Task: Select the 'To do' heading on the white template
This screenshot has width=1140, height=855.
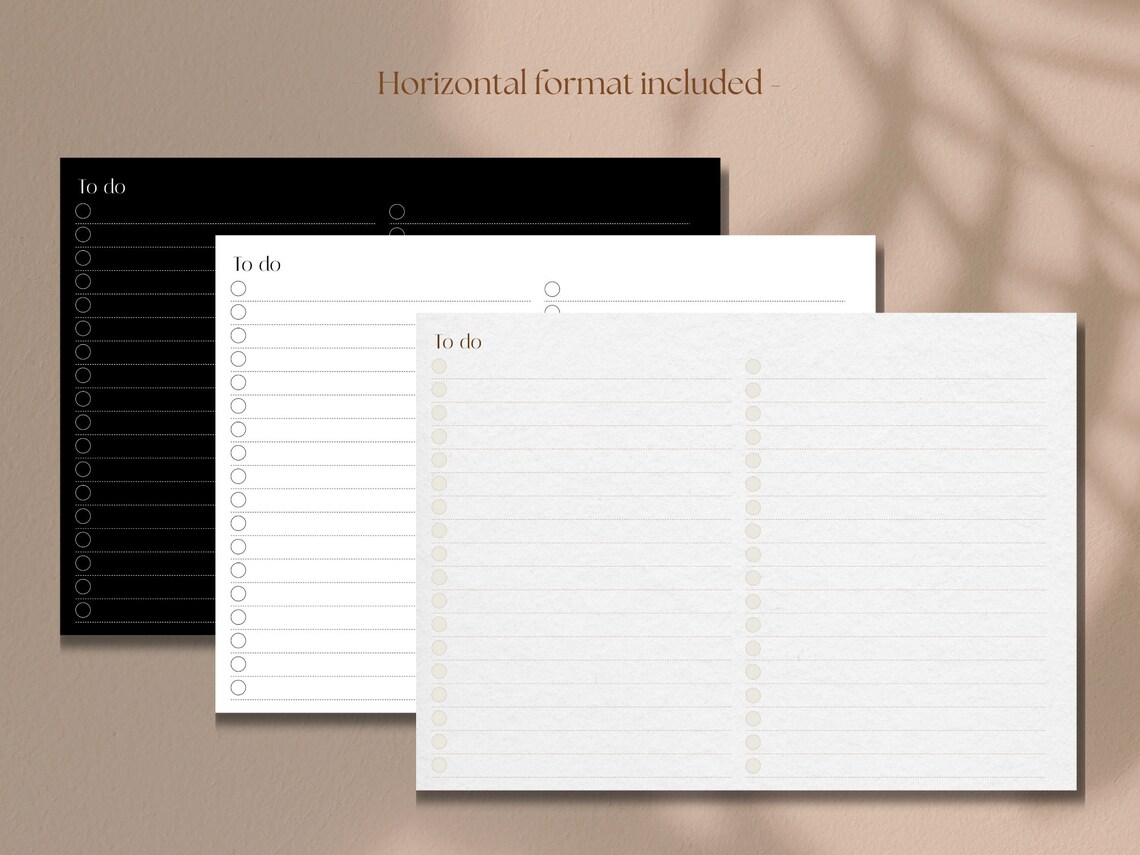Action: tap(257, 264)
